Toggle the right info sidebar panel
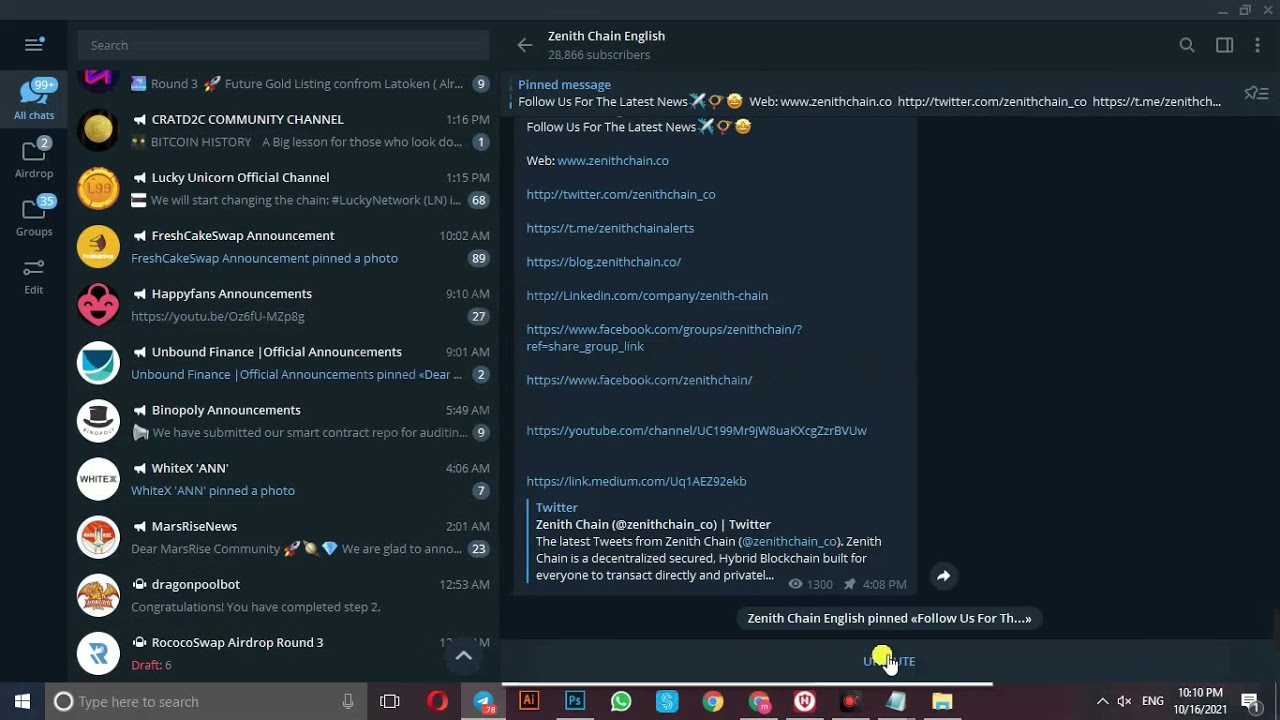The height and width of the screenshot is (720, 1280). pyautogui.click(x=1224, y=45)
